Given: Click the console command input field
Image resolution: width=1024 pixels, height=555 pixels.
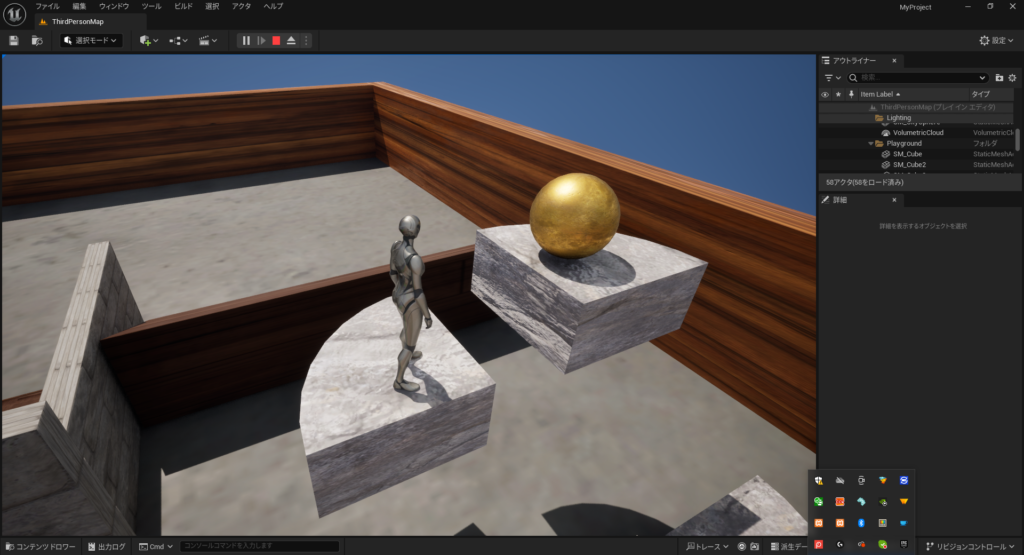Looking at the screenshot, I should coord(259,547).
